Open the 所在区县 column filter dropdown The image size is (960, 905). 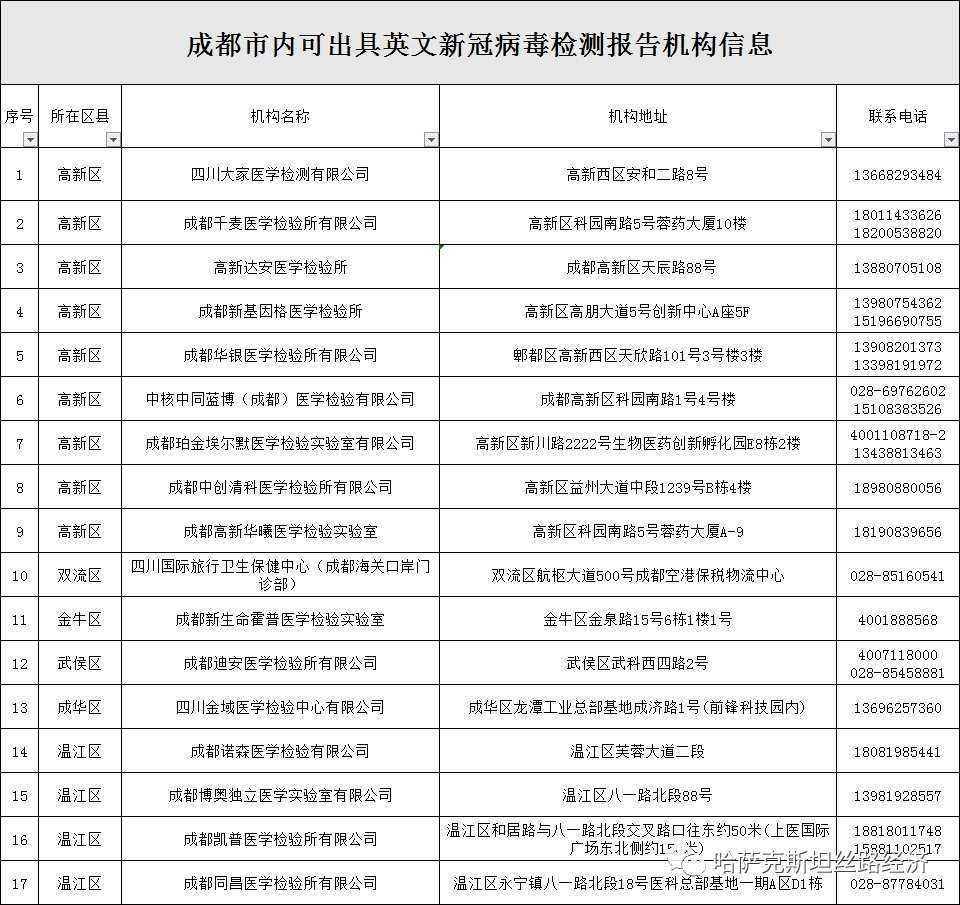click(x=113, y=139)
